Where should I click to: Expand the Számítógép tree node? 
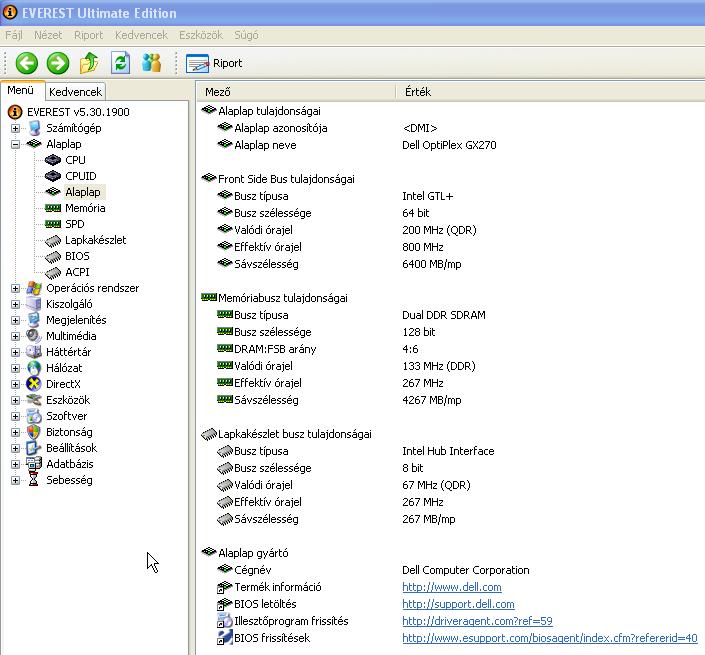tap(15, 128)
